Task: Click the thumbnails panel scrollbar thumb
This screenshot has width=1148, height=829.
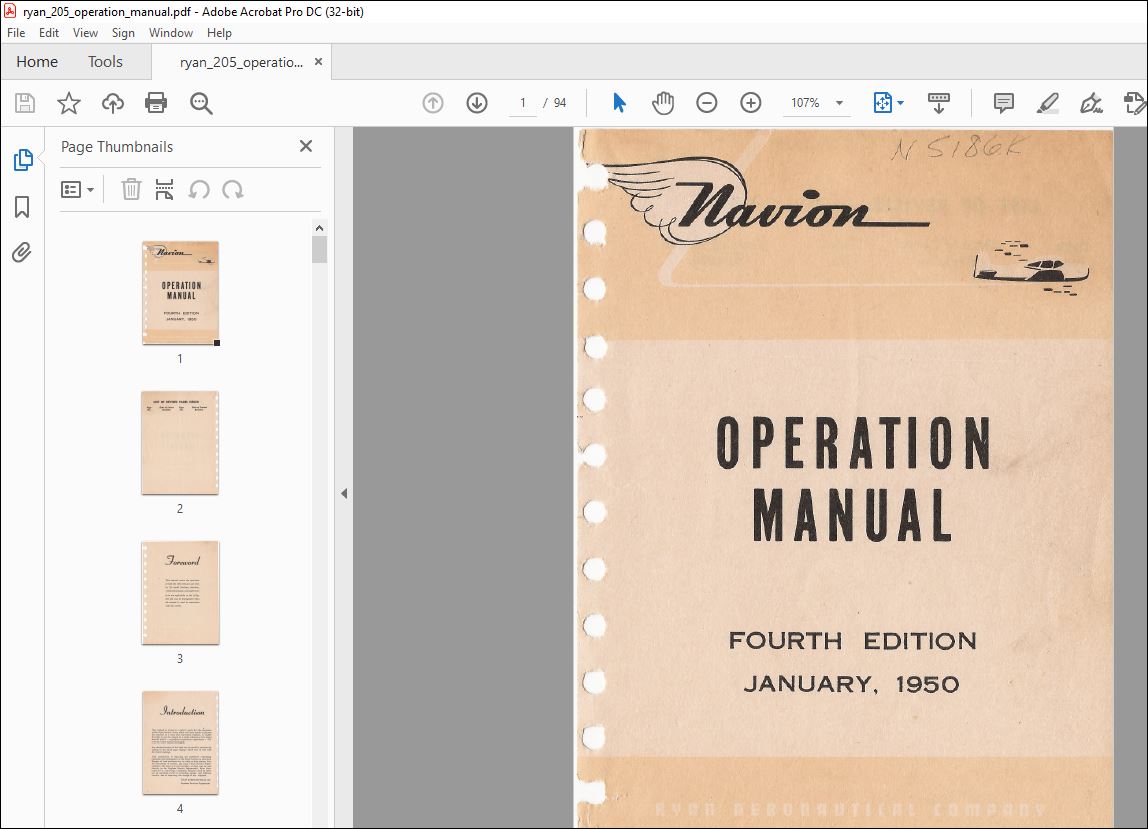Action: coord(319,249)
